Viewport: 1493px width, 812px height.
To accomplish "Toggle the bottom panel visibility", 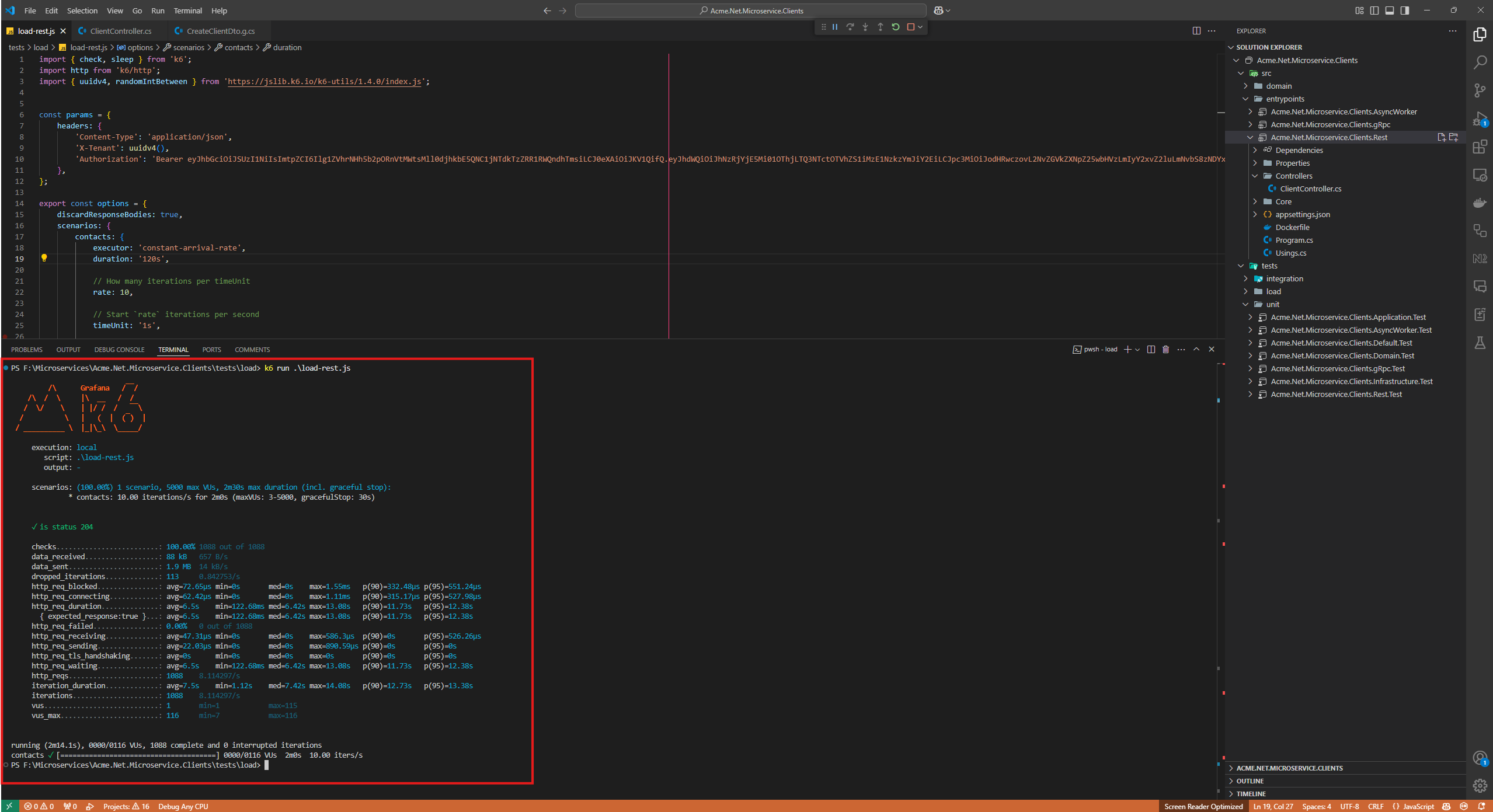I will pos(1390,11).
